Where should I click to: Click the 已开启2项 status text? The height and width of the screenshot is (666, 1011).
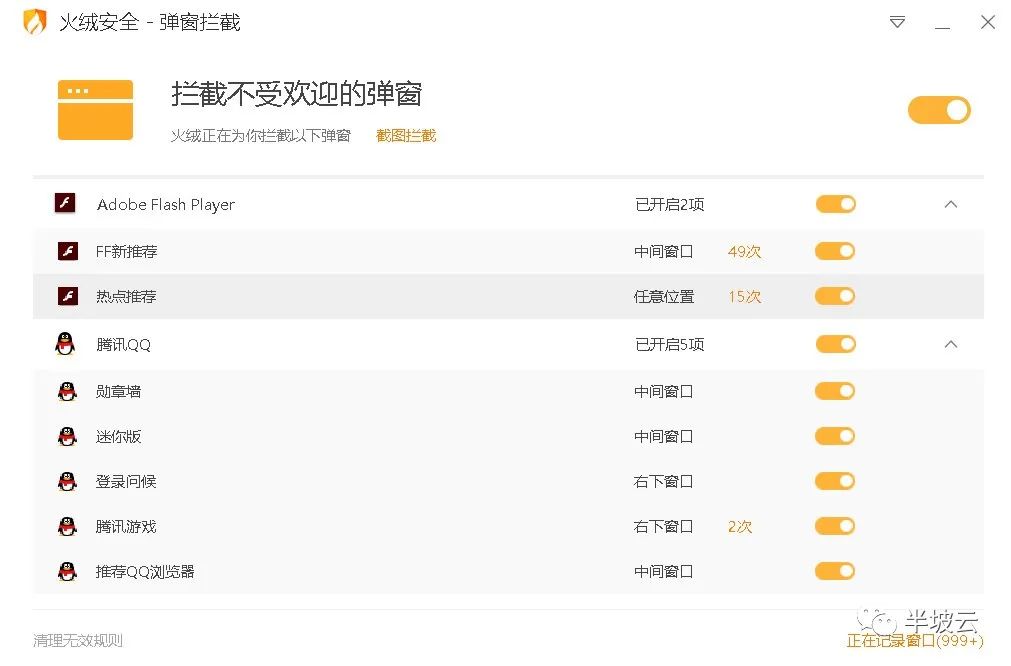click(669, 204)
